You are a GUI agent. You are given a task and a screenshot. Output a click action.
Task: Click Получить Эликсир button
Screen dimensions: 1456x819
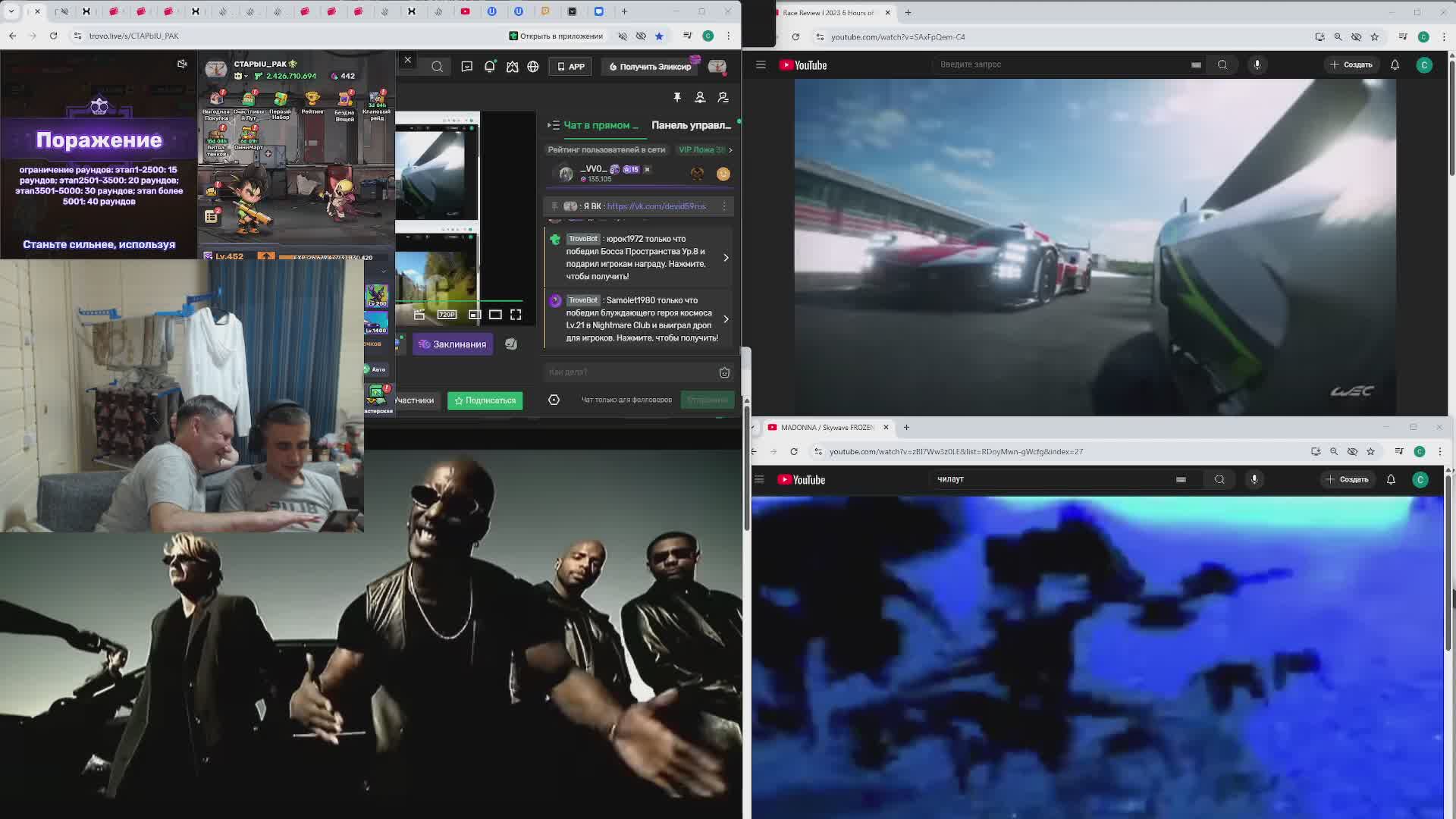651,67
